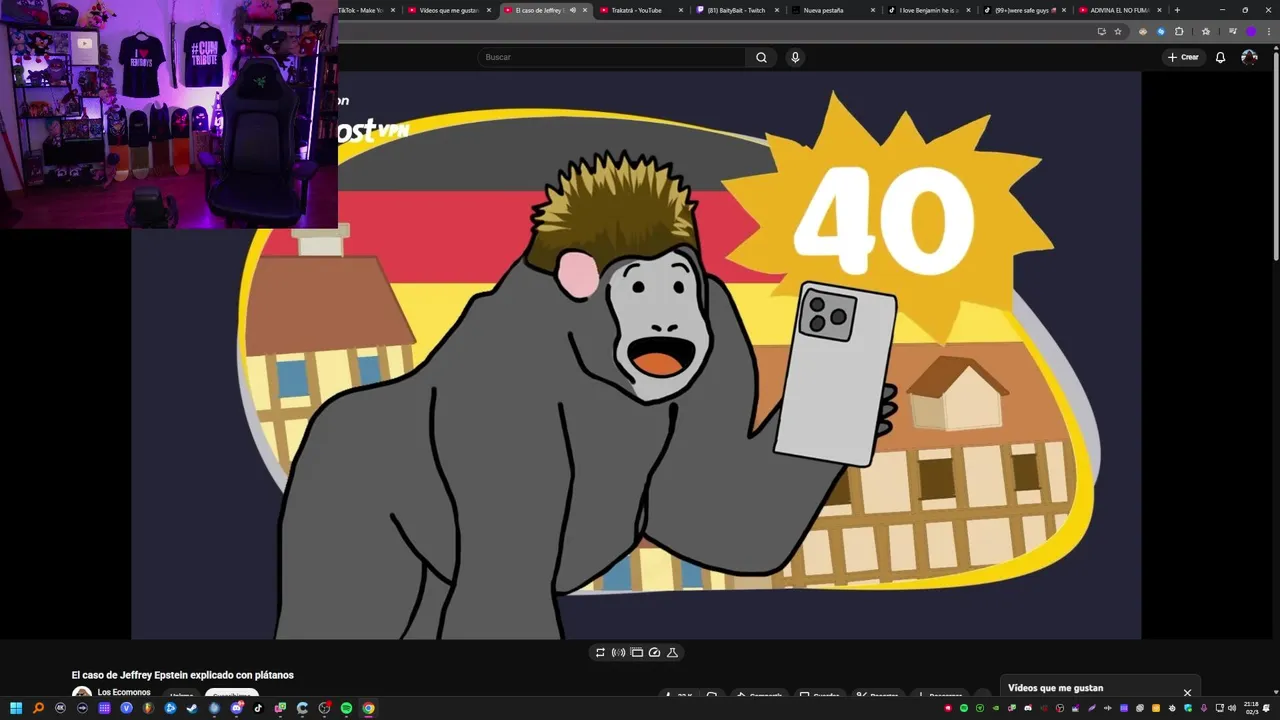This screenshot has width=1280, height=720.
Task: Focus the Buscar search field
Action: point(612,57)
